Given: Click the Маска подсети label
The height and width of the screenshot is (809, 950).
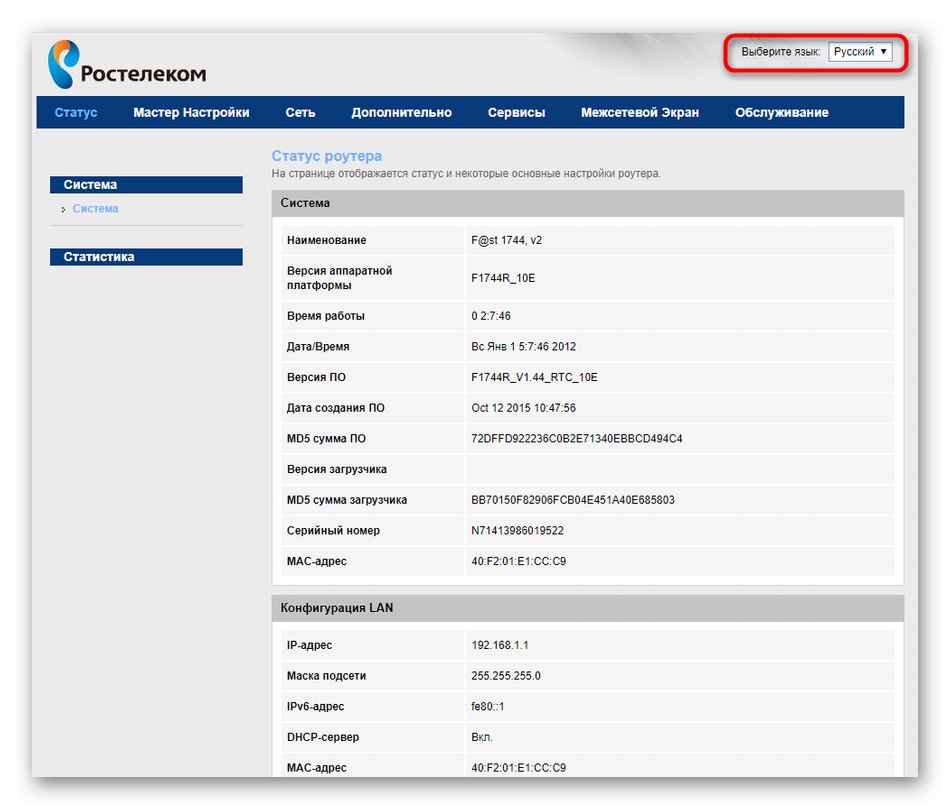Looking at the screenshot, I should [x=327, y=676].
